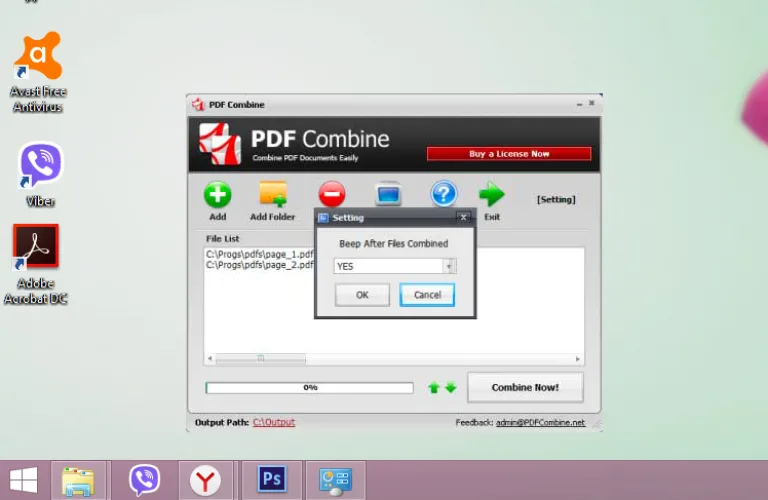Open Photoshop from the taskbar

272,479
